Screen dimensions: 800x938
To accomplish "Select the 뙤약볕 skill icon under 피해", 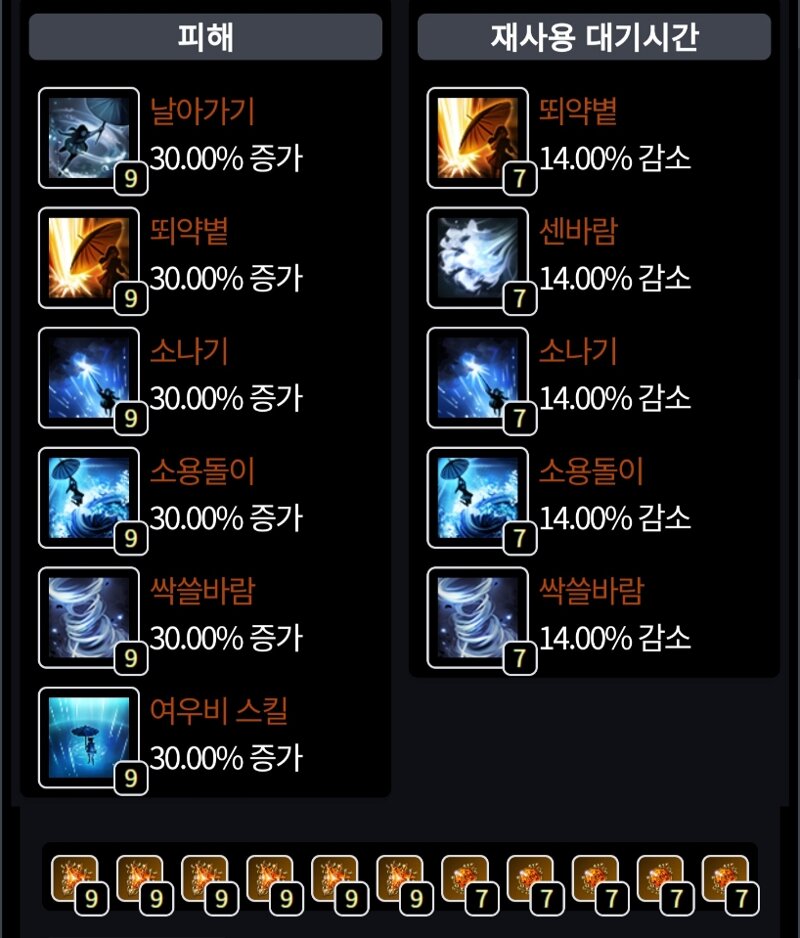I will coord(89,258).
